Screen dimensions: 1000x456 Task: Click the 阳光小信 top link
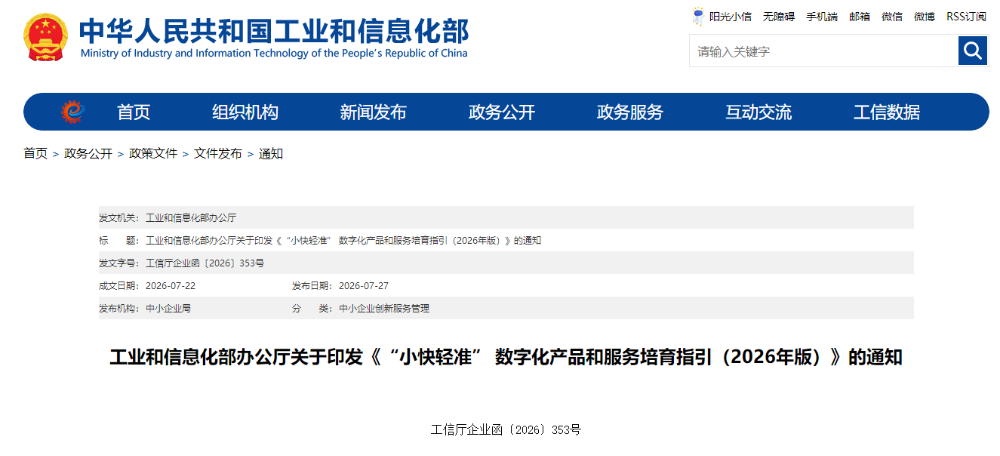[730, 17]
